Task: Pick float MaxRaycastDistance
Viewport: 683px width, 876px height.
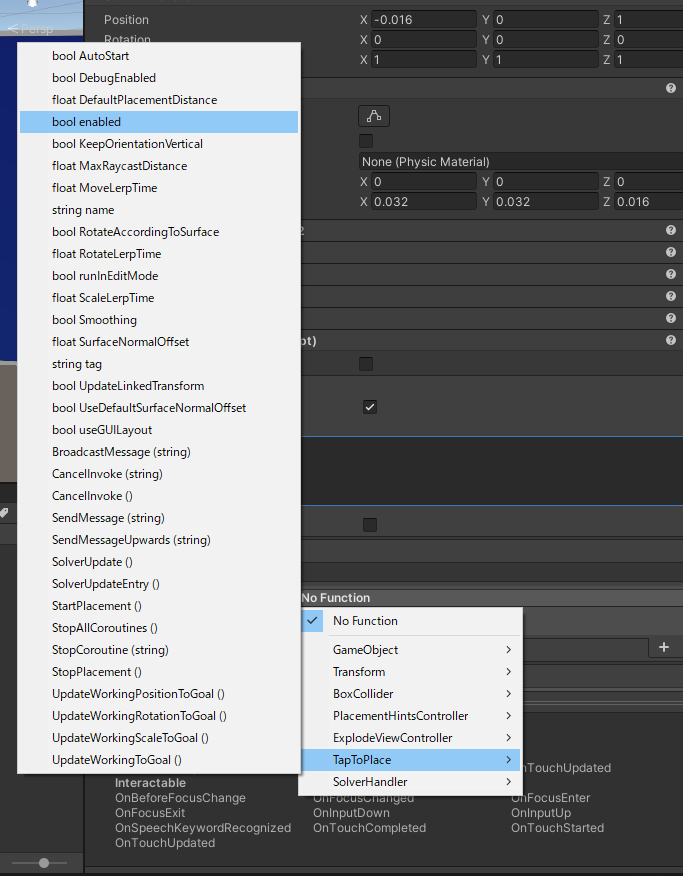Action: 159,166
